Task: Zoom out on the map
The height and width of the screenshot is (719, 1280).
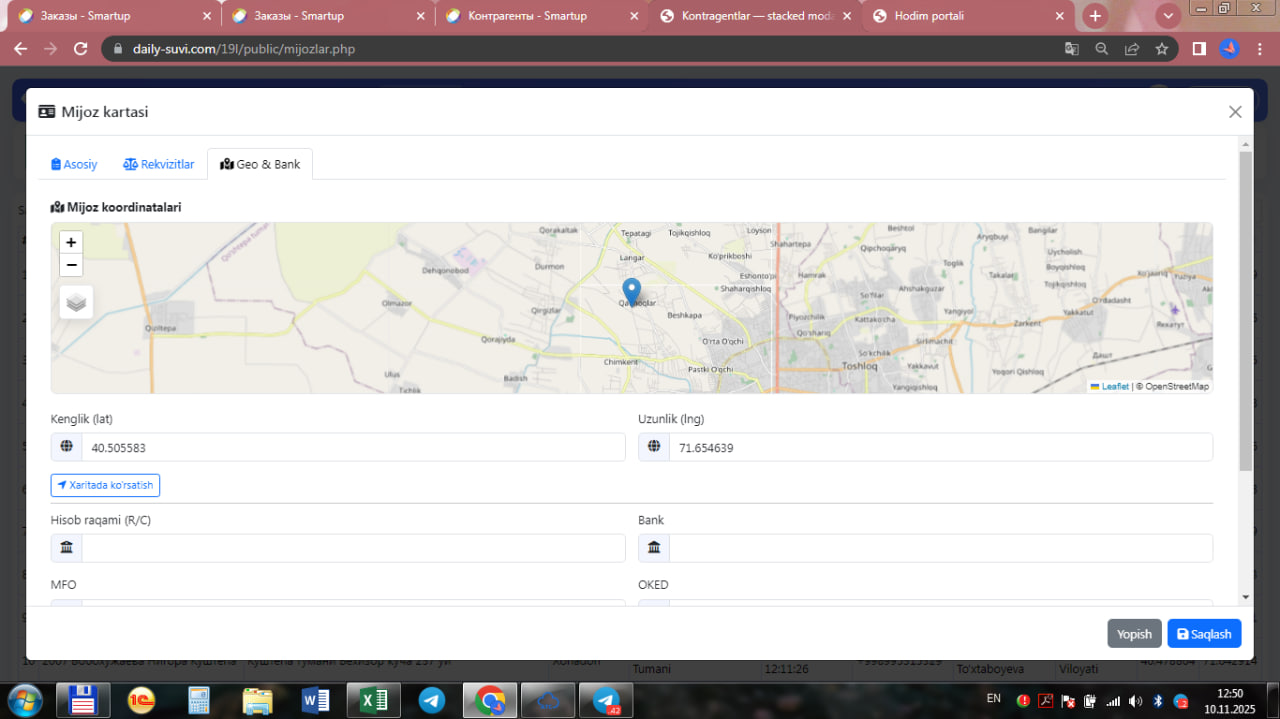Action: (71, 265)
